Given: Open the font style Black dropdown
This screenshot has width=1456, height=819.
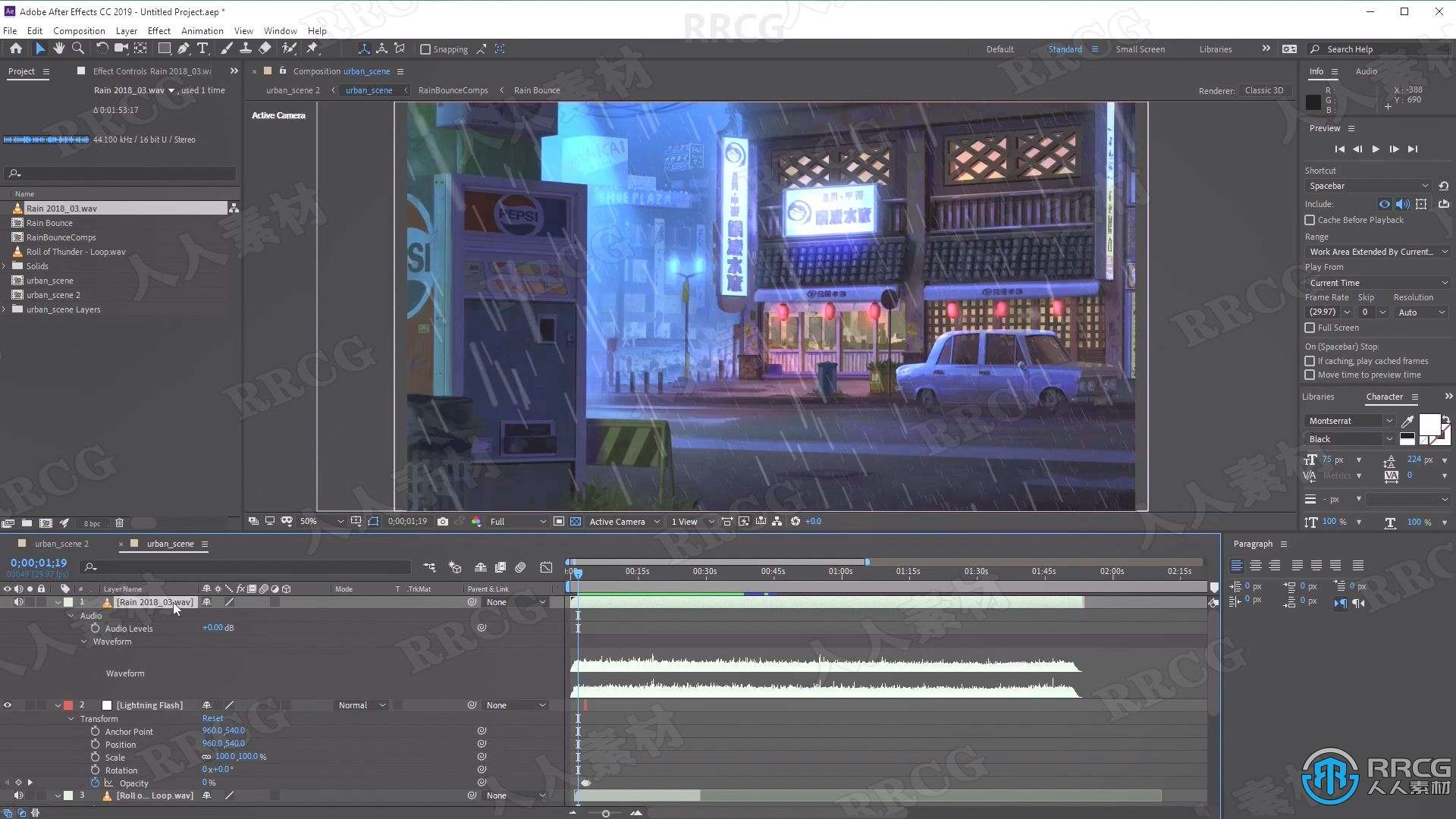Looking at the screenshot, I should [1350, 439].
